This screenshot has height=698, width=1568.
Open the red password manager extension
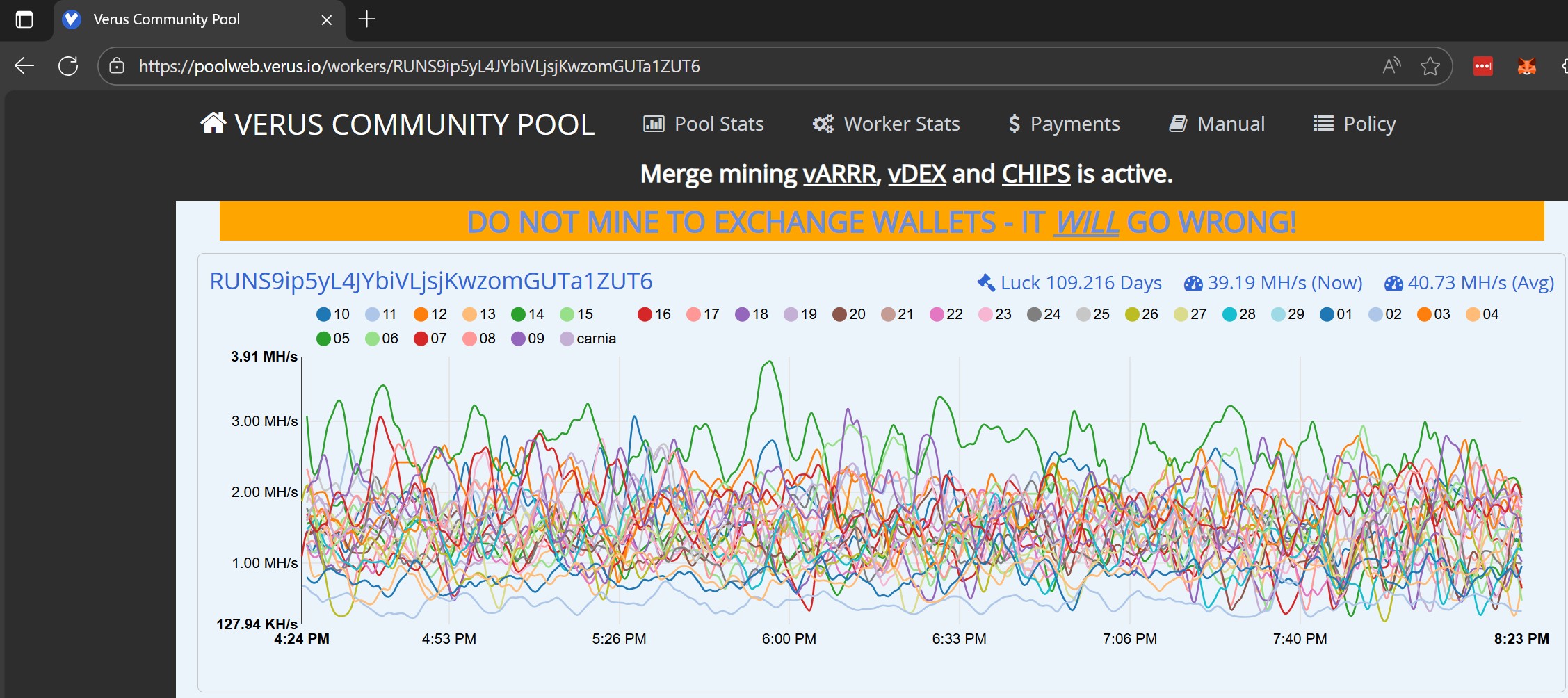pos(1483,66)
